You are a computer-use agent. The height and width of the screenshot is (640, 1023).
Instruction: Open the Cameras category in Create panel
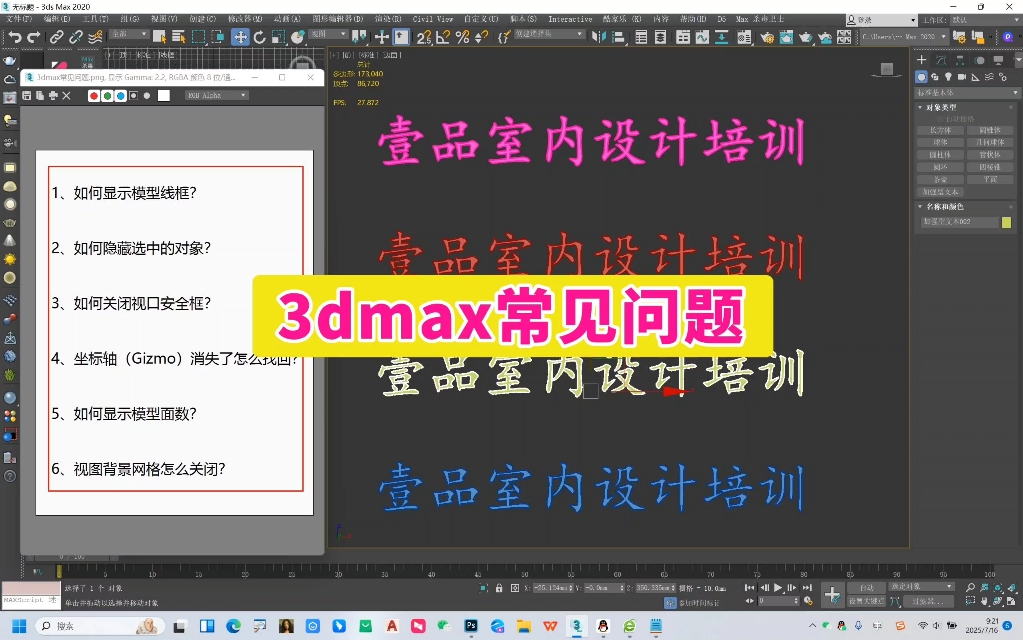[x=962, y=76]
